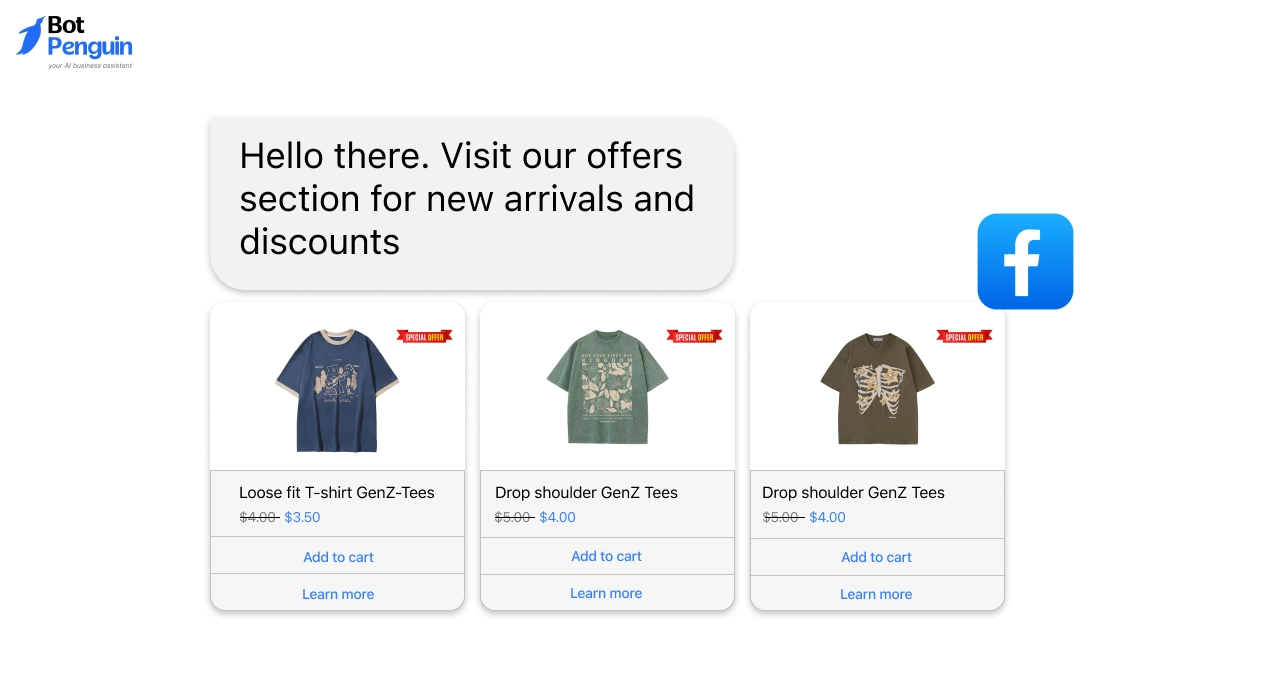Screen dimensions: 1288x686
Task: Add the brown Drop shoulder tee to cart
Action: tap(876, 557)
